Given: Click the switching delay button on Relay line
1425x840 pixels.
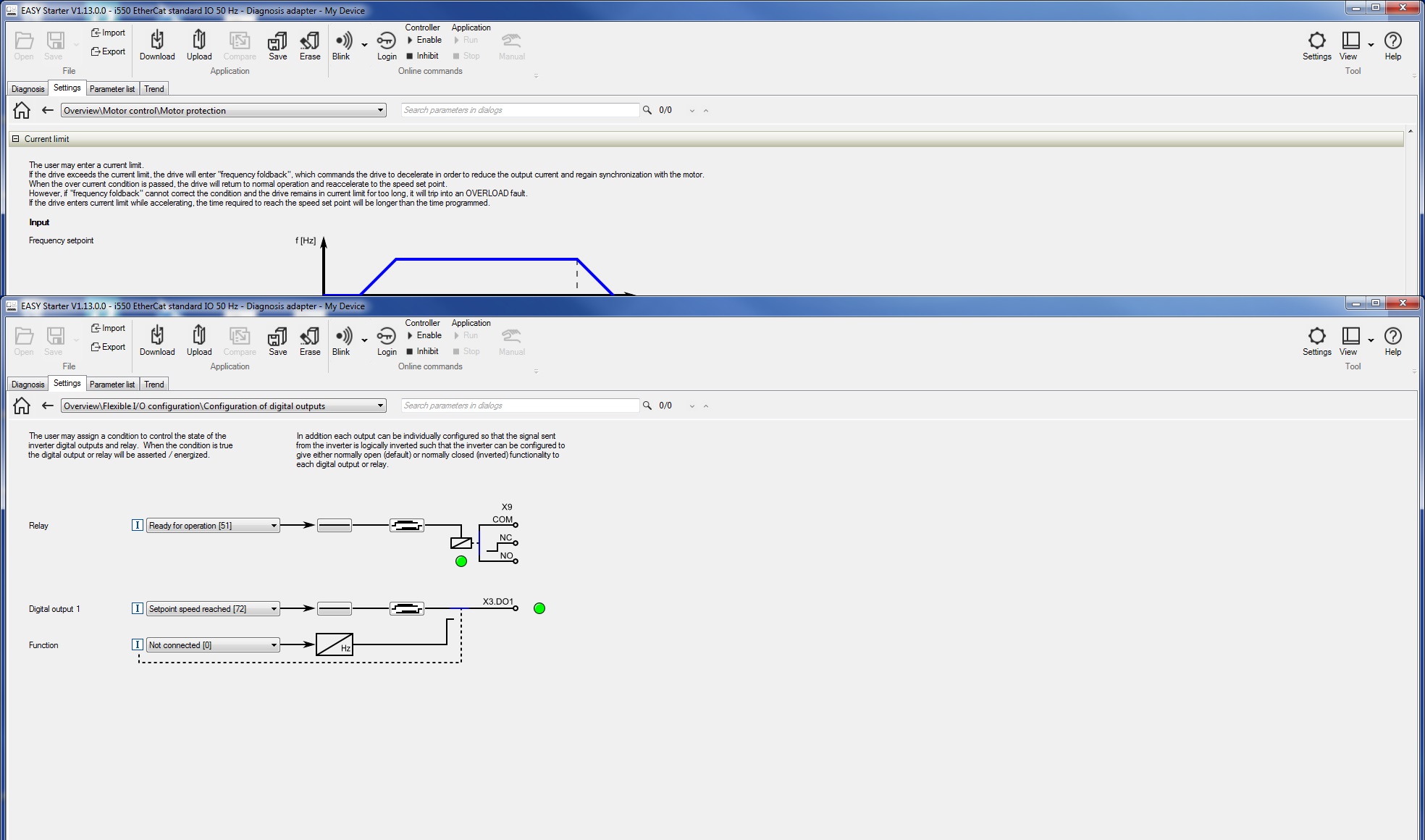Looking at the screenshot, I should [x=407, y=525].
